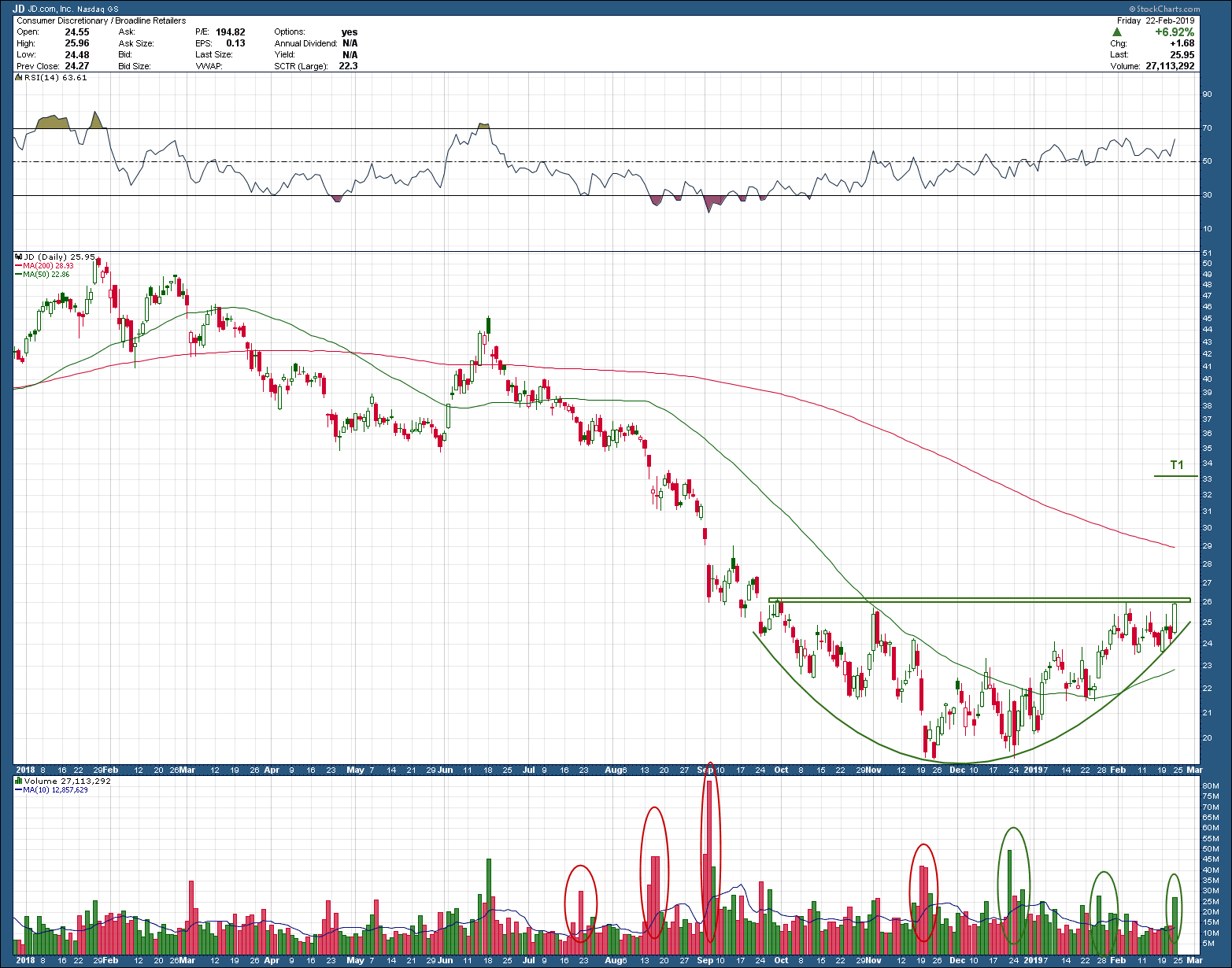Image resolution: width=1232 pixels, height=968 pixels.
Task: Click the JD ticker symbol in header
Action: pos(19,9)
